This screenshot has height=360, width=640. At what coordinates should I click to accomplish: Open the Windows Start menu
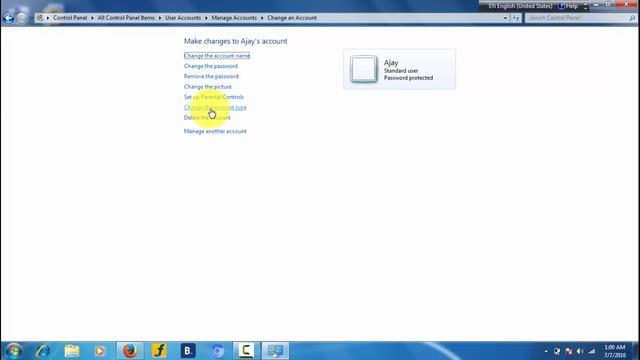(x=13, y=351)
